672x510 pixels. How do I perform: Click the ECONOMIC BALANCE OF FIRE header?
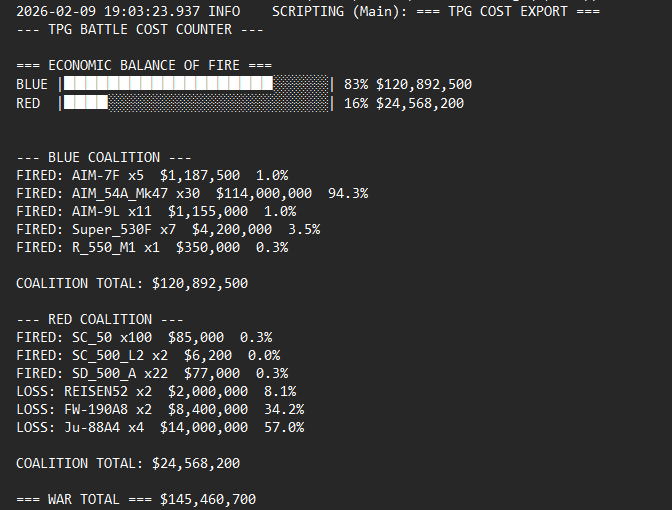tap(144, 65)
